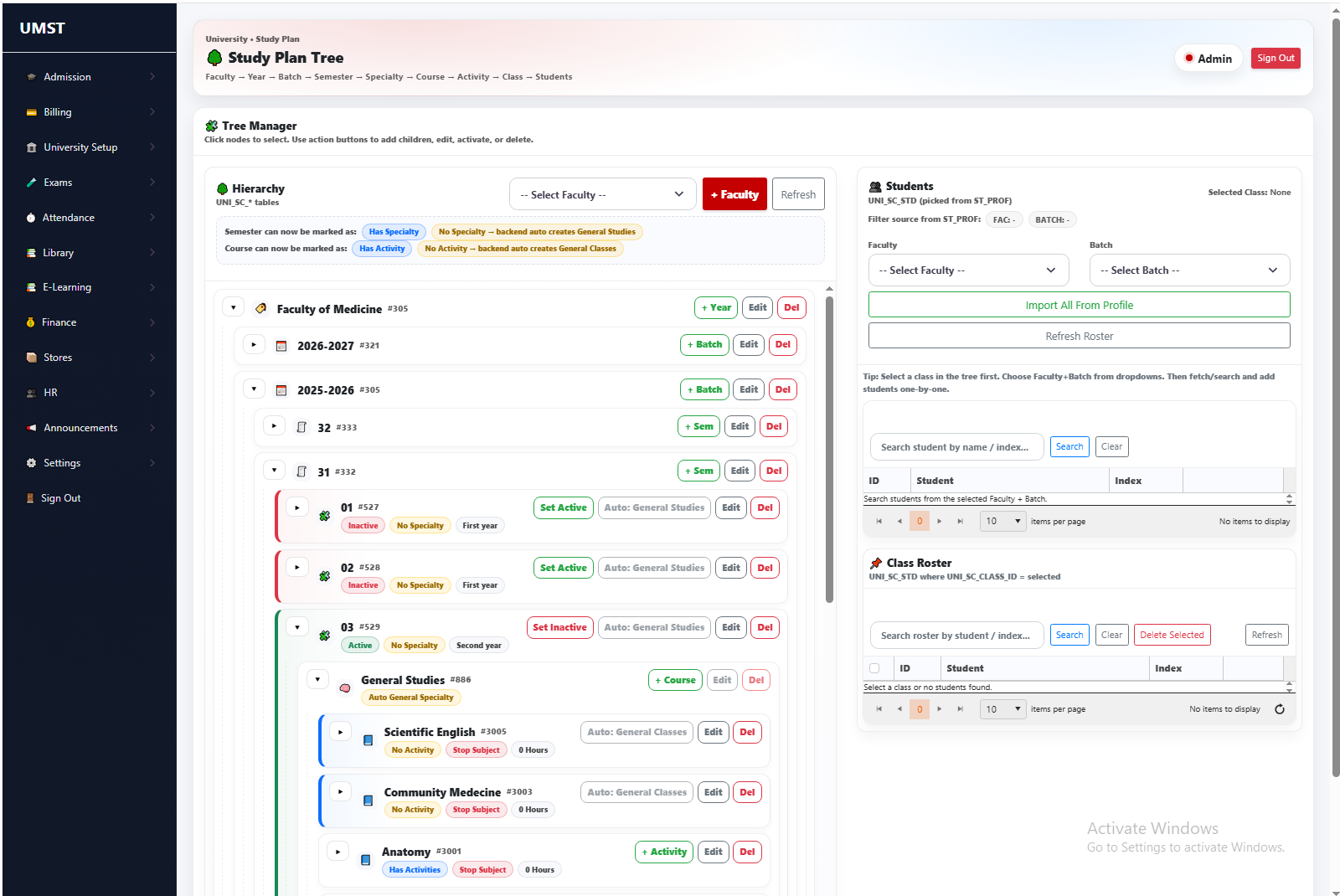Open the Hierarchy Select Faculty dropdown
Viewport: 1340px width, 896px height.
tap(602, 194)
